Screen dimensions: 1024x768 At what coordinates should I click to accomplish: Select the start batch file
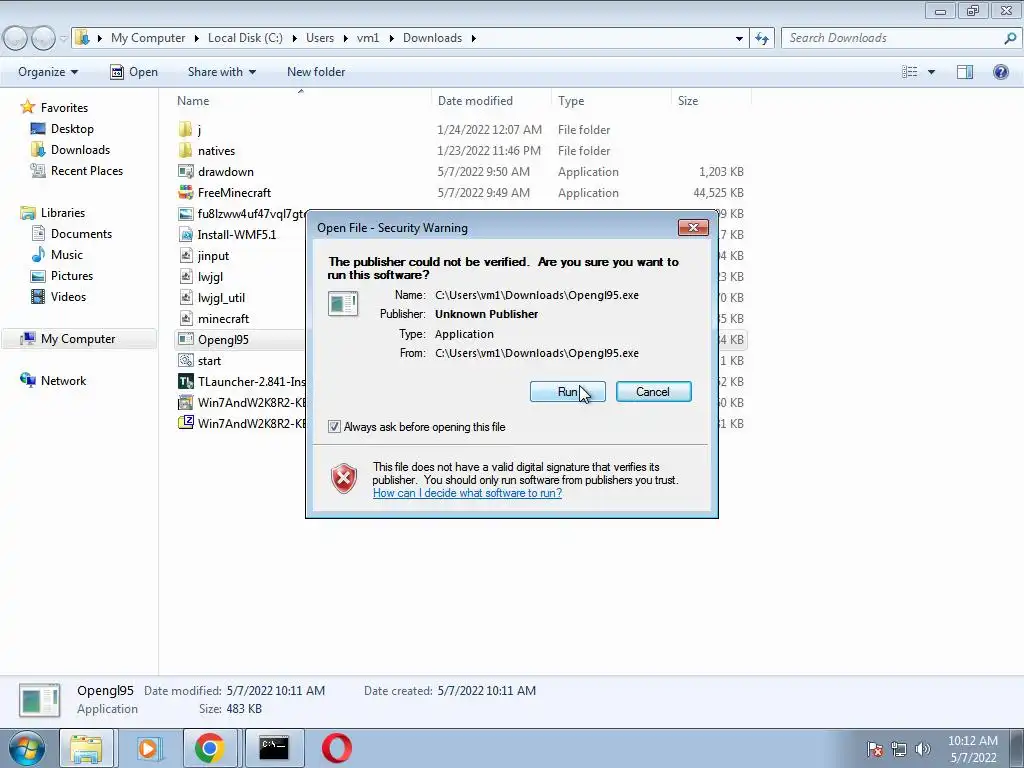[x=209, y=360]
